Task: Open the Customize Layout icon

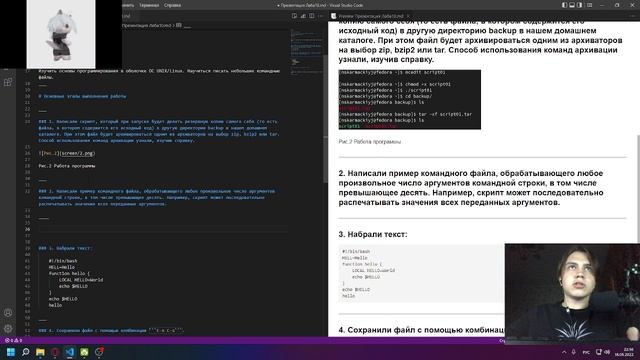Action: pyautogui.click(x=589, y=5)
